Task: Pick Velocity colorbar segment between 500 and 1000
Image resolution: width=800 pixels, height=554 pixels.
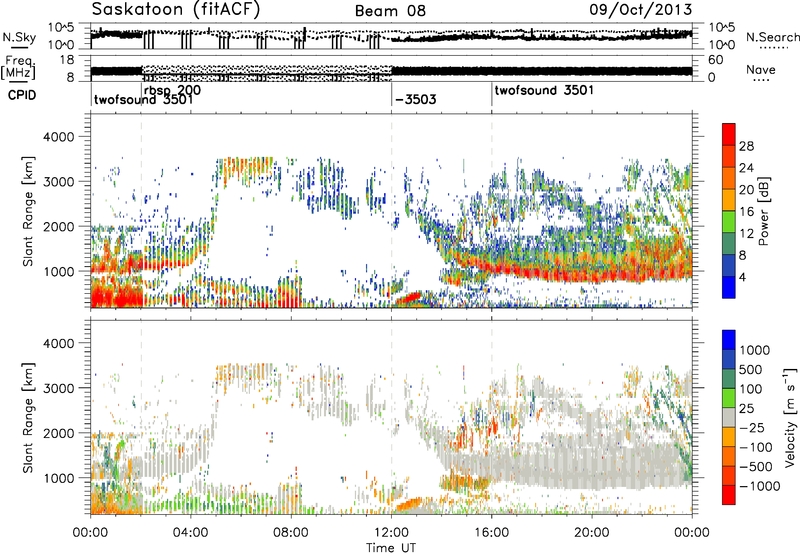Action: pyautogui.click(x=729, y=360)
